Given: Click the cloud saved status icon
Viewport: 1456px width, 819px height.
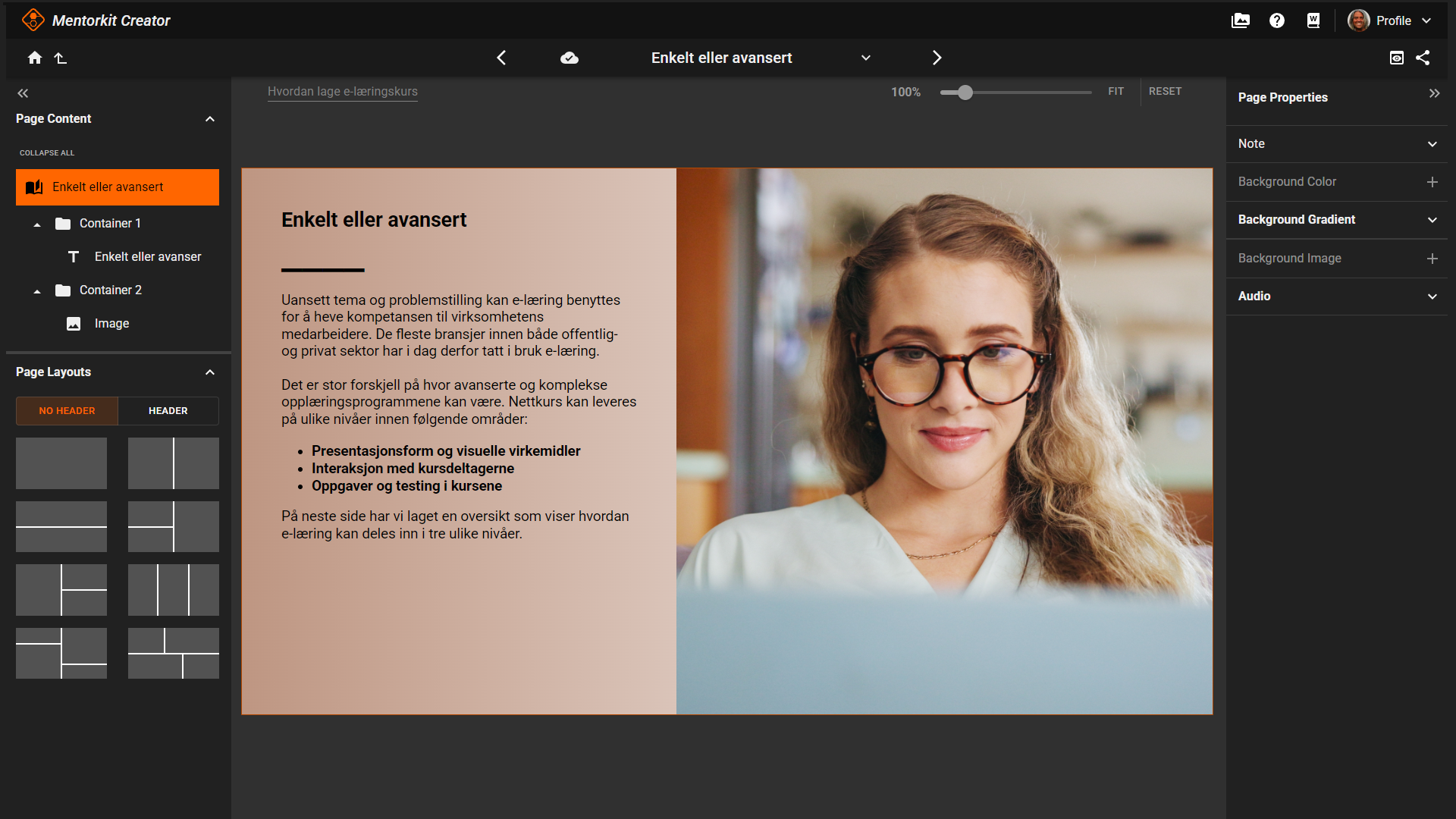Looking at the screenshot, I should tap(570, 58).
